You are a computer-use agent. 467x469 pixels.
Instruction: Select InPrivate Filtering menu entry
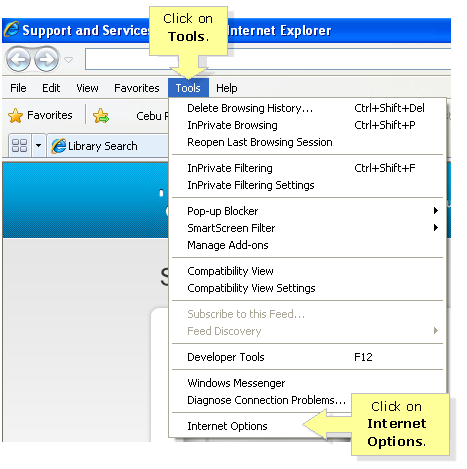coord(307,168)
